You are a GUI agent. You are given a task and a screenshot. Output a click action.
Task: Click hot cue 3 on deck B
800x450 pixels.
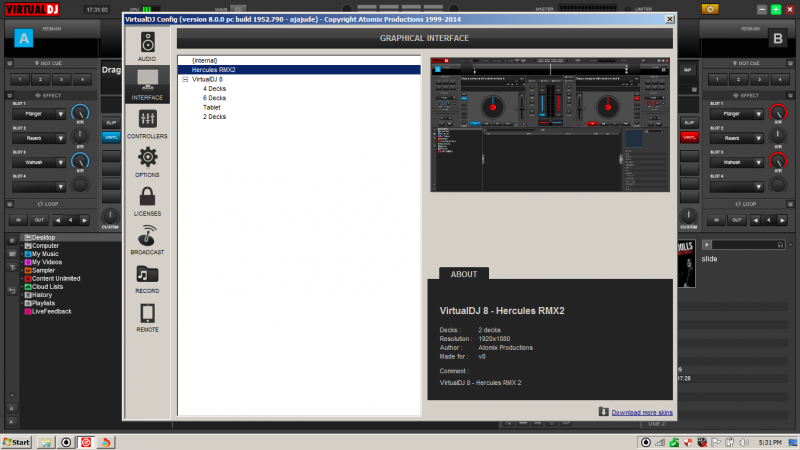pyautogui.click(x=759, y=80)
